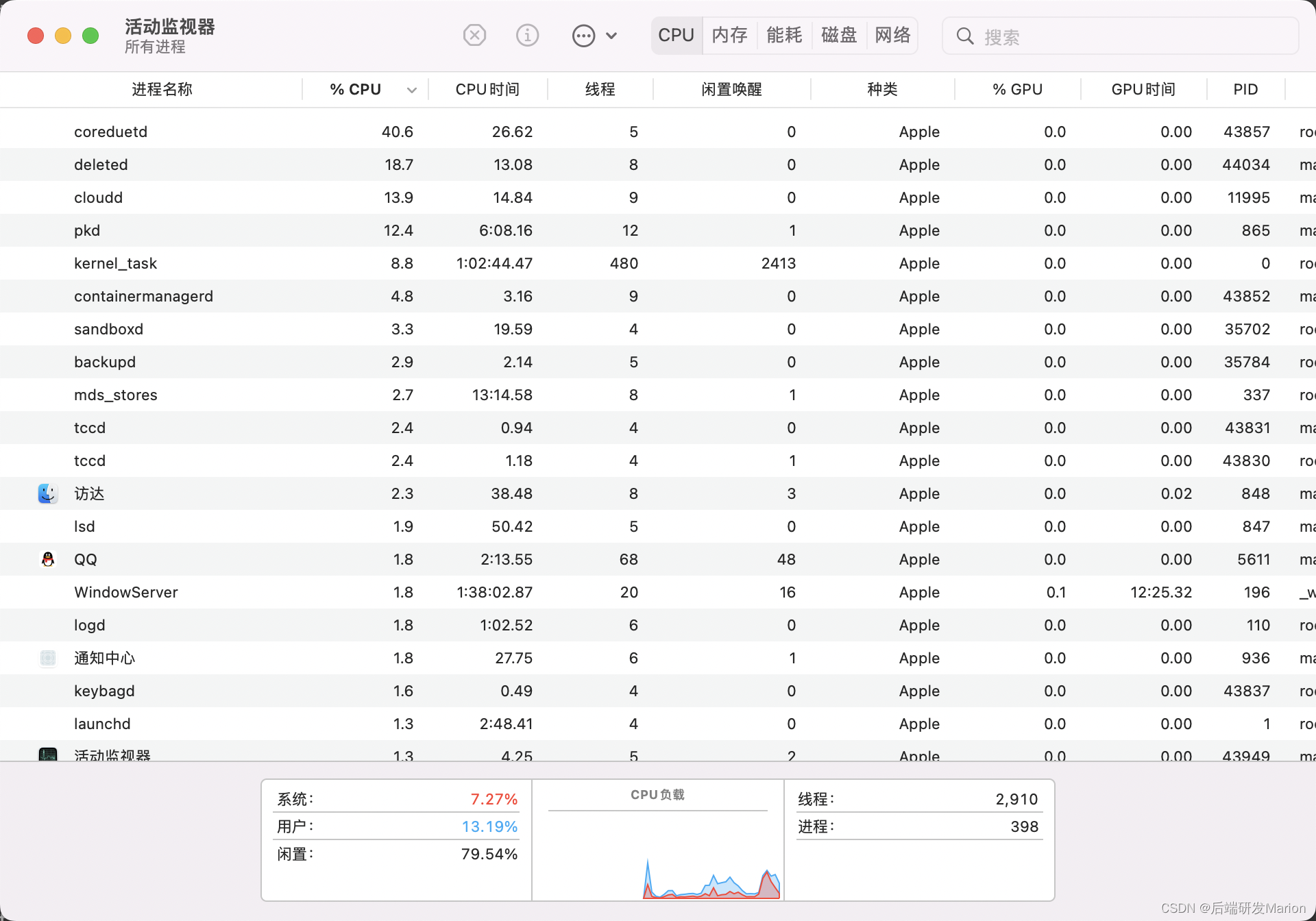Open the 磁盘 tab
Viewport: 1316px width, 921px height.
pyautogui.click(x=839, y=35)
